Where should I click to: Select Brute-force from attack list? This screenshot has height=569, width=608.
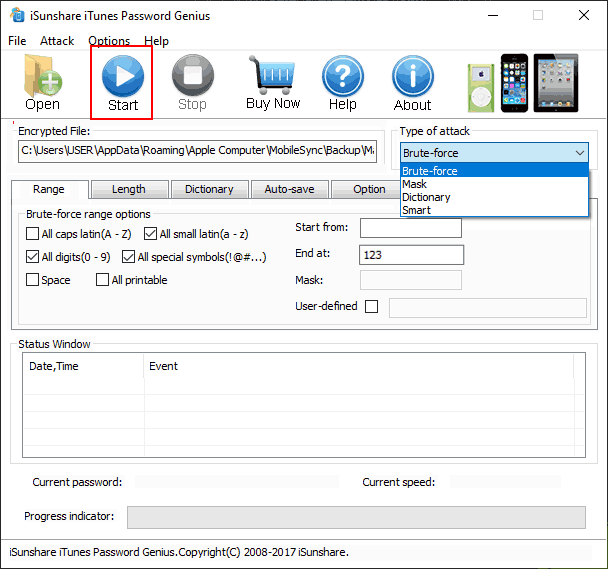(494, 171)
